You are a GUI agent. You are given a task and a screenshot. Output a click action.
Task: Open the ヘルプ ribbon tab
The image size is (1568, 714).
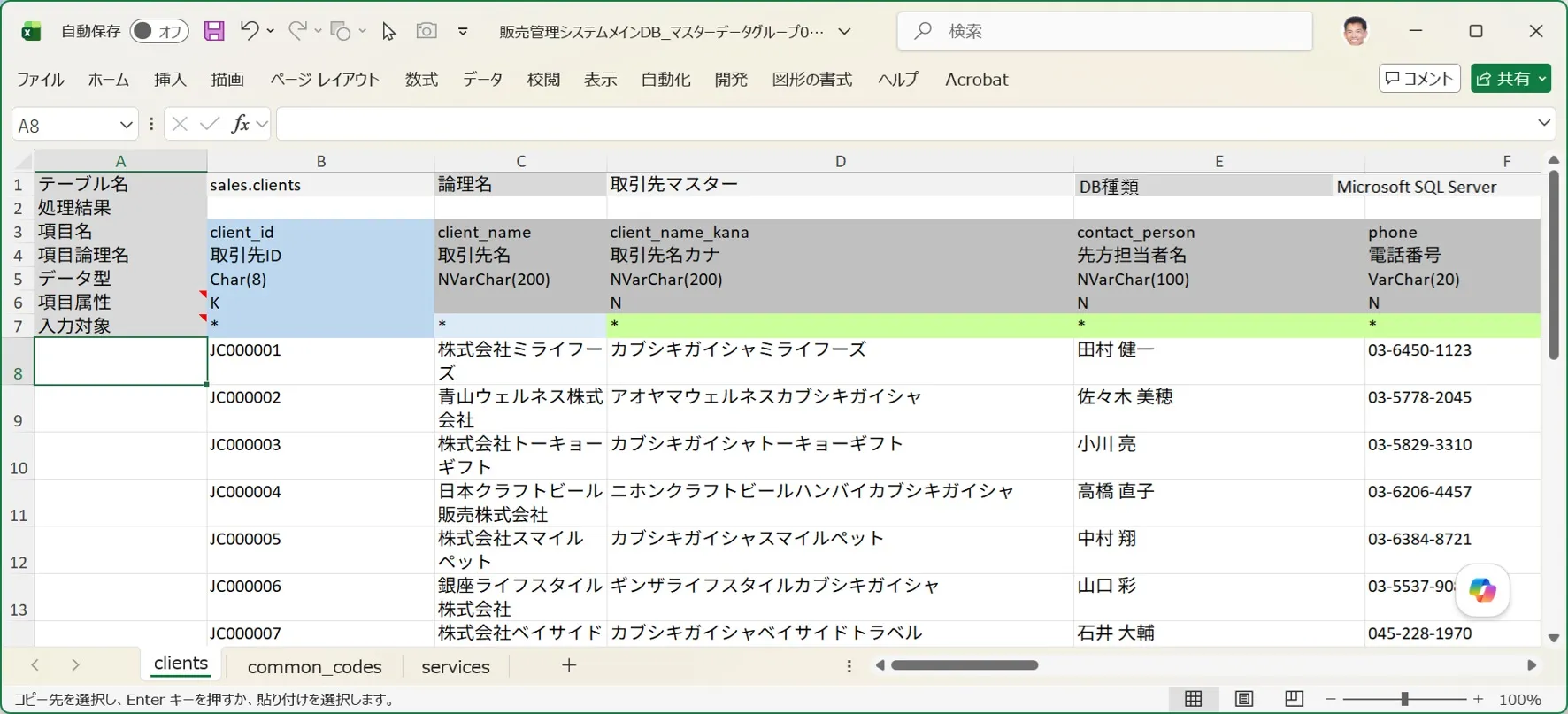point(898,80)
